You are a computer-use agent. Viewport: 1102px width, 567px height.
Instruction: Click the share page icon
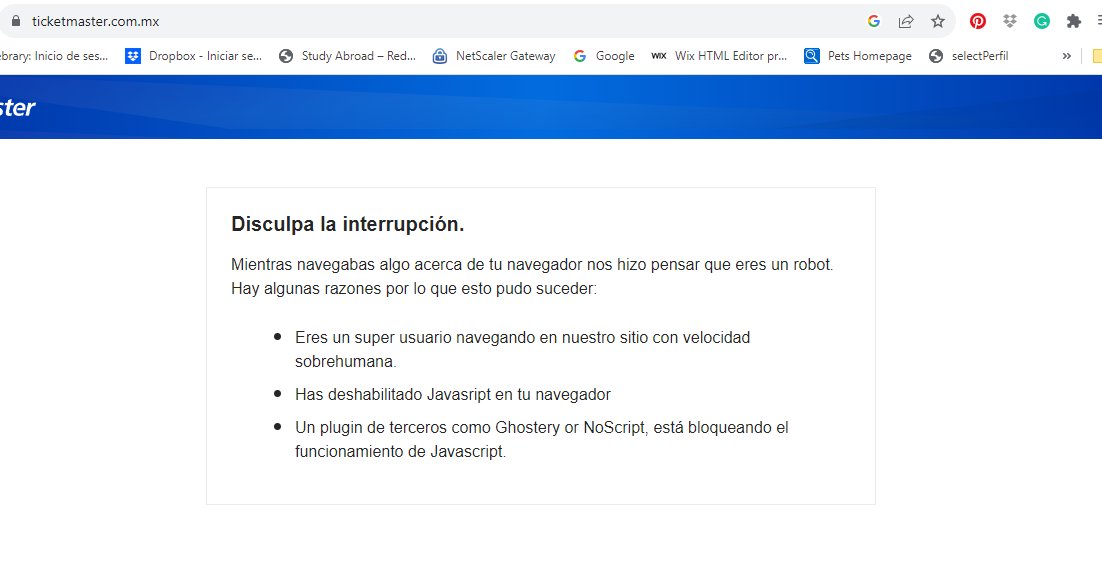coord(906,21)
